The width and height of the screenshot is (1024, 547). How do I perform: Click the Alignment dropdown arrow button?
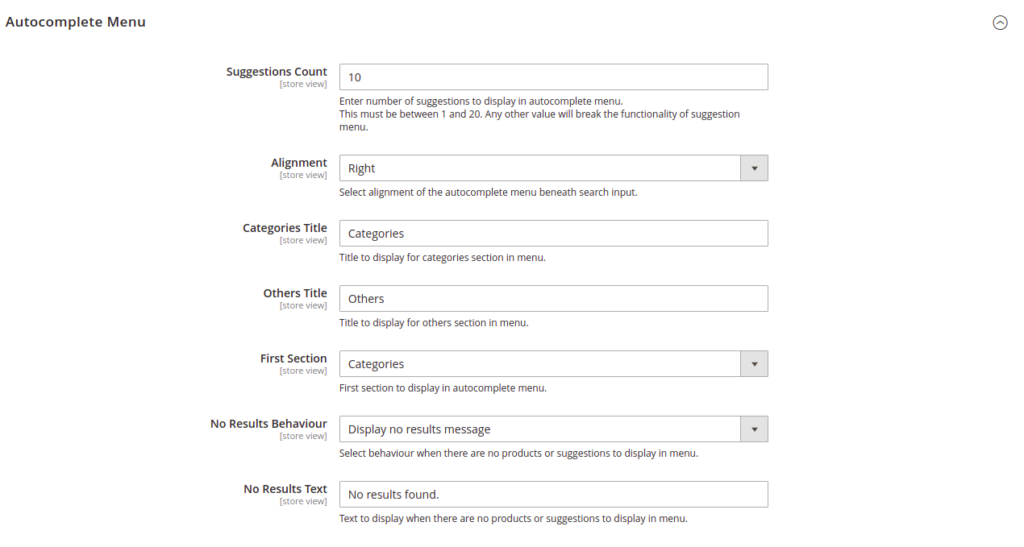pyautogui.click(x=754, y=168)
